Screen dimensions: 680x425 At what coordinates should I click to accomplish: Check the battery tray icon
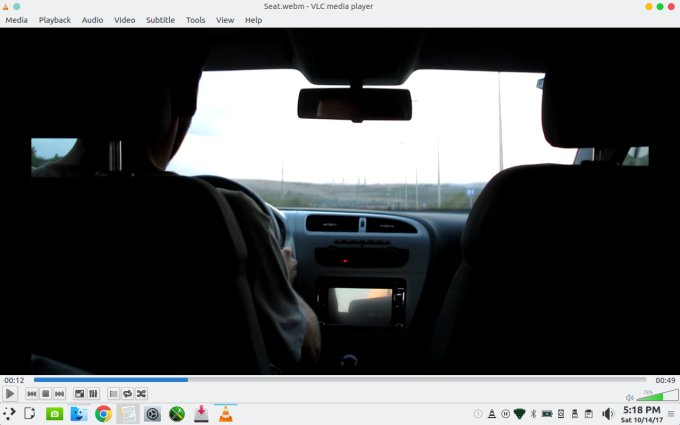point(547,414)
